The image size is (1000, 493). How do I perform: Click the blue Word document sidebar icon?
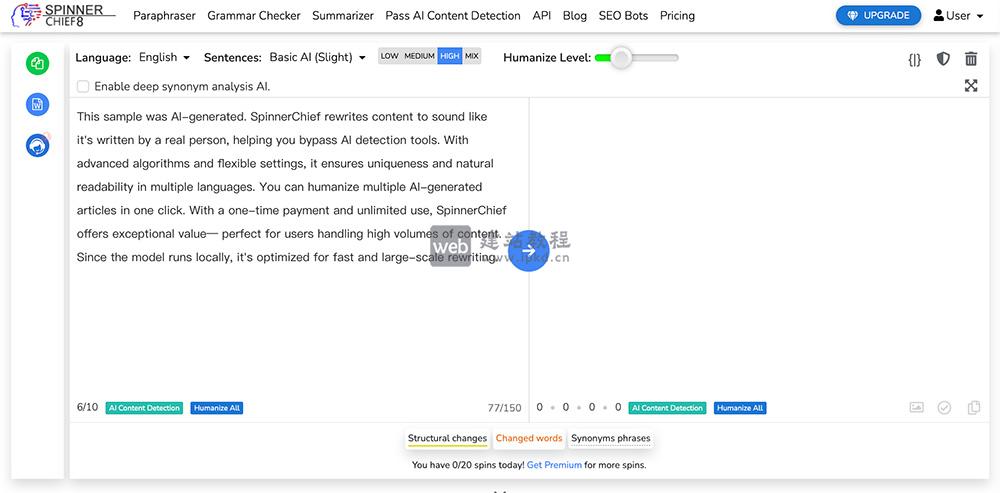tap(38, 104)
